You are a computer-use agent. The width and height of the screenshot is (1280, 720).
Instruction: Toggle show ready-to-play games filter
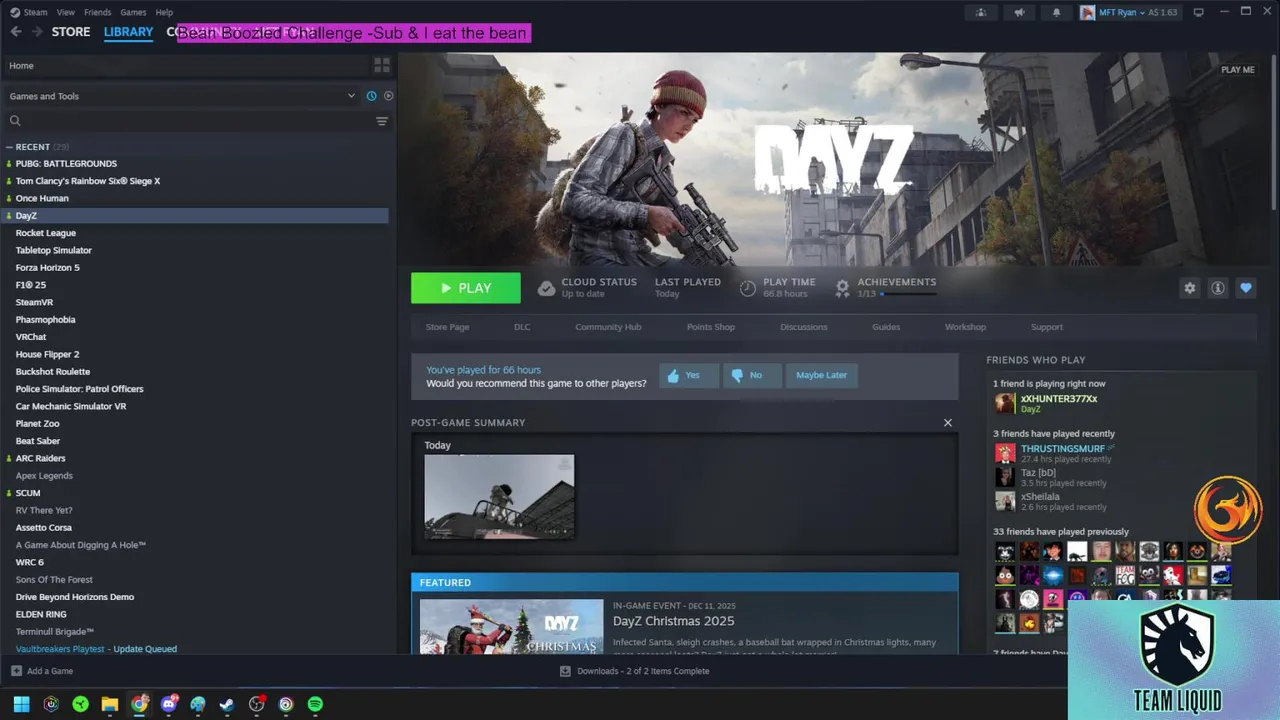(388, 96)
